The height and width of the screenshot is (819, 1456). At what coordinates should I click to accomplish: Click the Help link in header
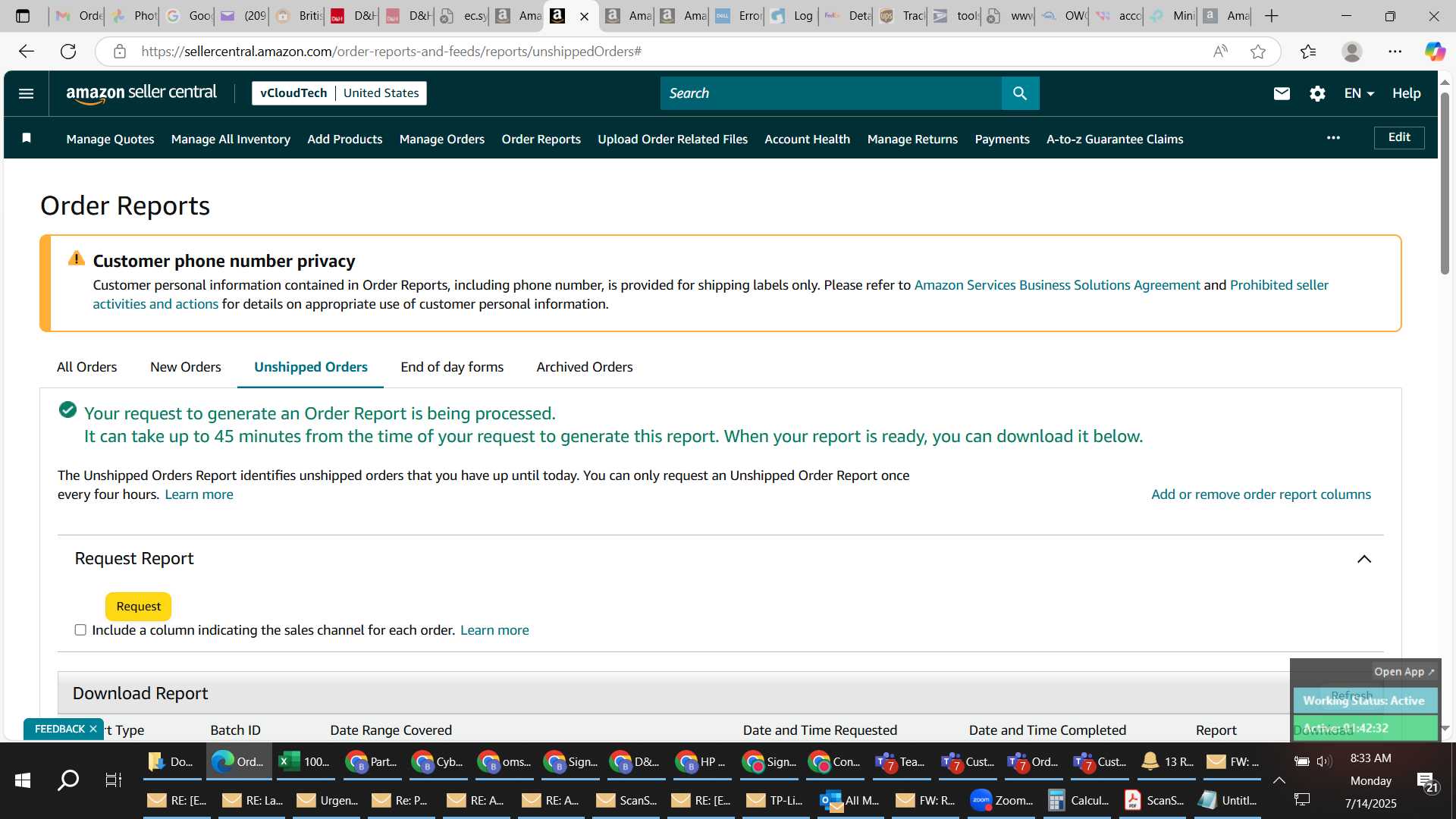pos(1407,93)
